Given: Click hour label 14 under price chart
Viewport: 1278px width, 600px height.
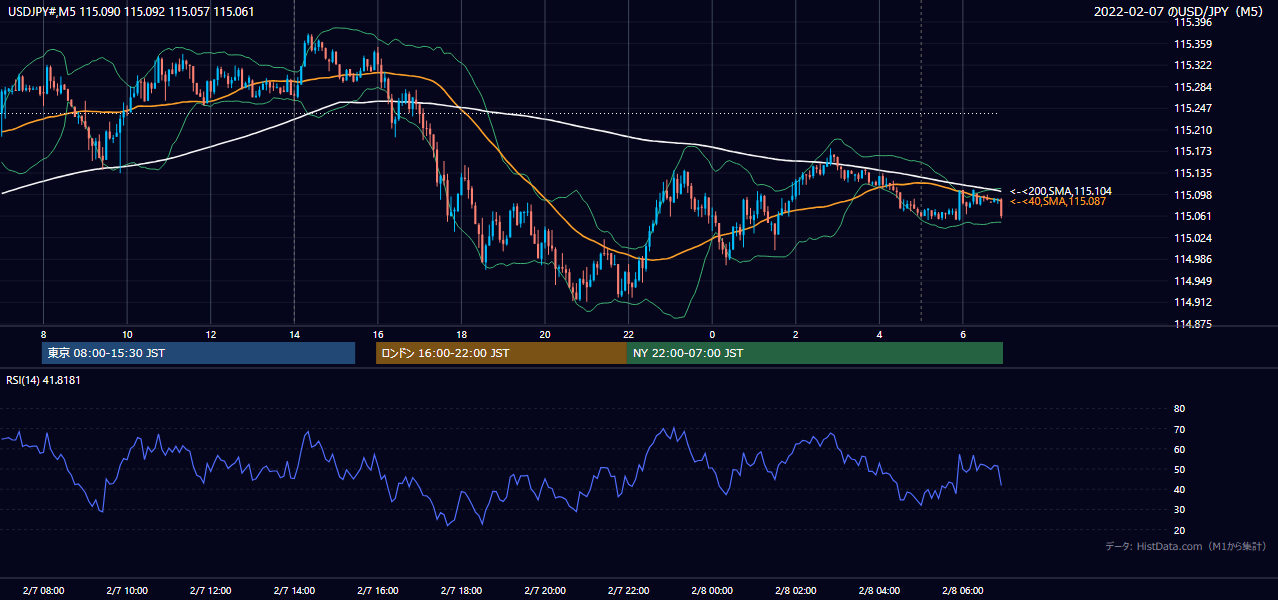Looking at the screenshot, I should point(294,334).
